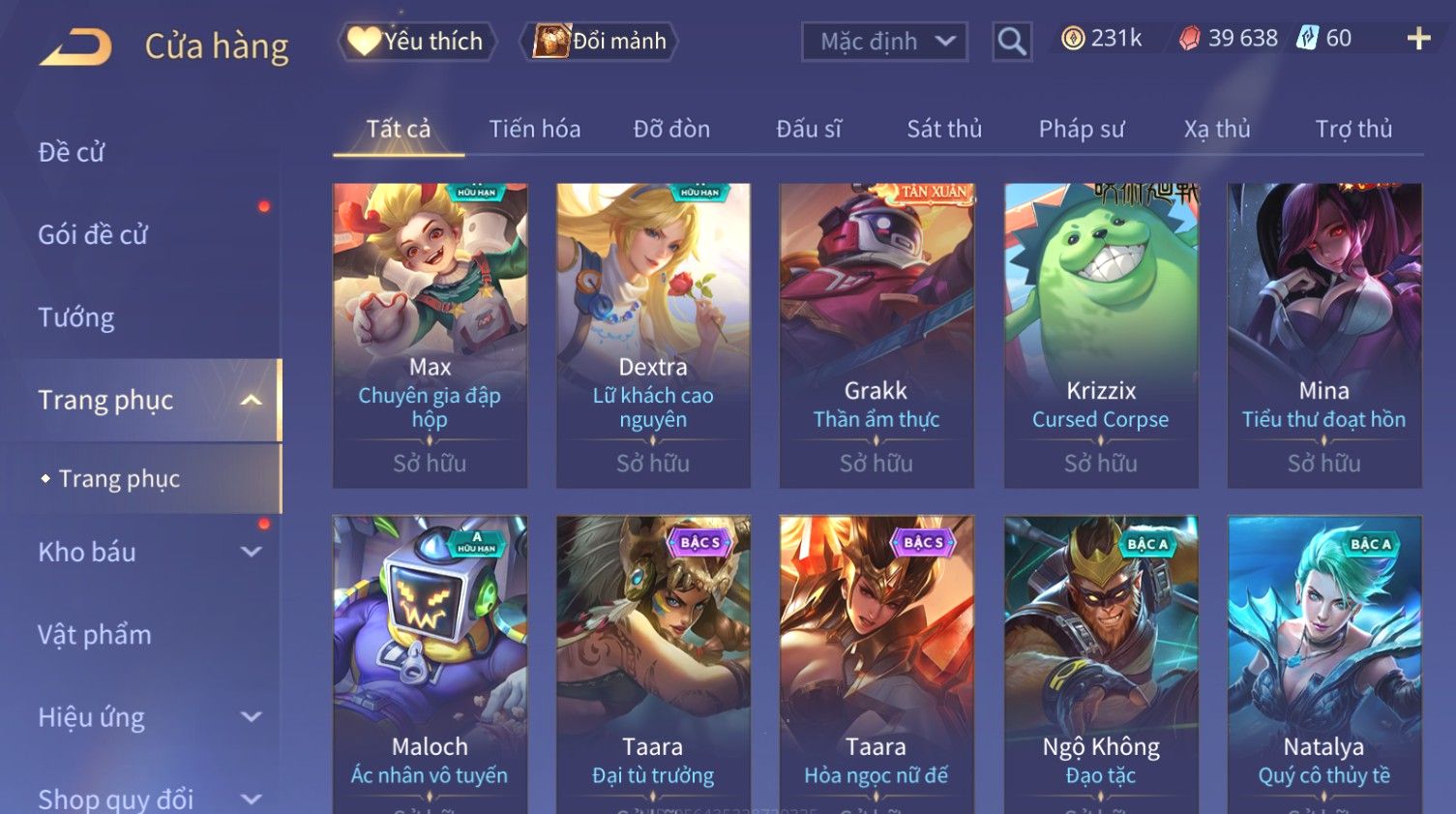The height and width of the screenshot is (814, 1456).
Task: Tap the voucher icon showing 60
Action: [x=1307, y=39]
